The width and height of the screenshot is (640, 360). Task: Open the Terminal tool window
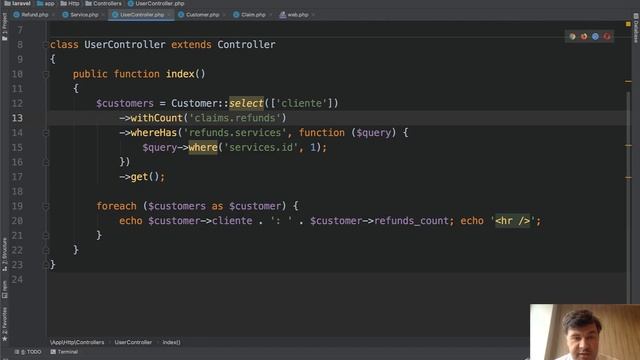point(64,352)
